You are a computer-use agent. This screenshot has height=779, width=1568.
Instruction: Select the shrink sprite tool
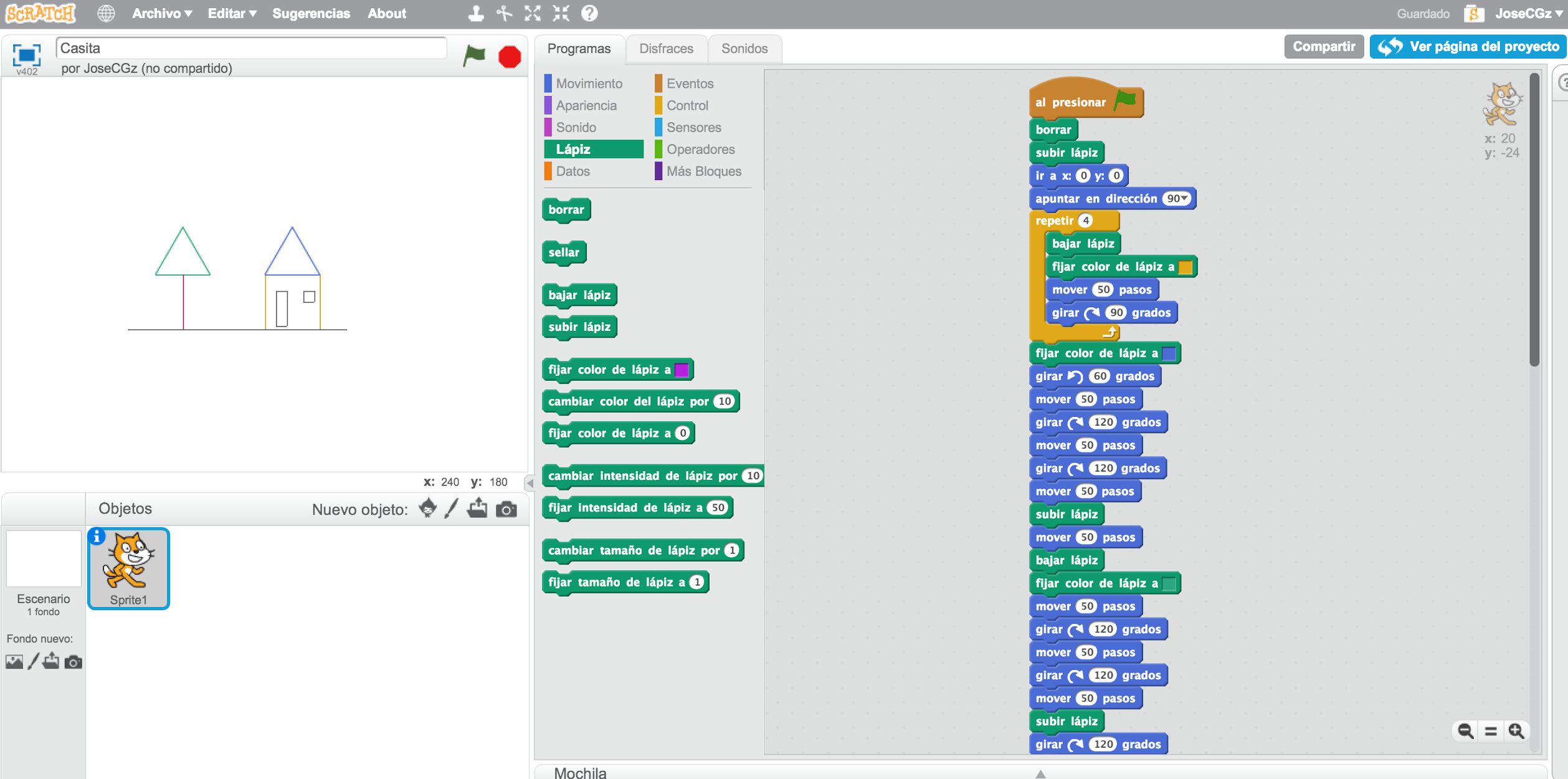(559, 13)
